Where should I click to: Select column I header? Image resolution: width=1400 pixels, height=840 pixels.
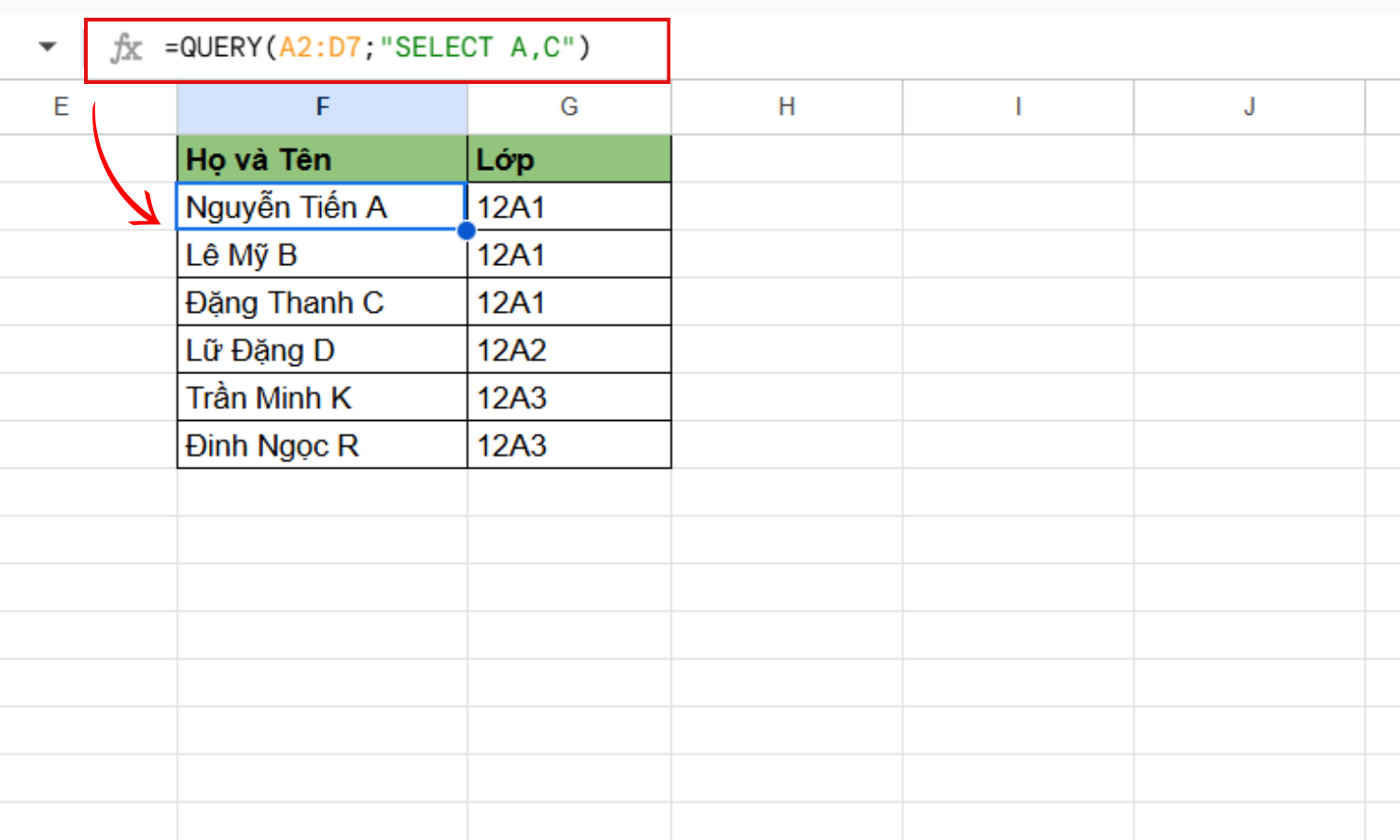[x=1017, y=107]
